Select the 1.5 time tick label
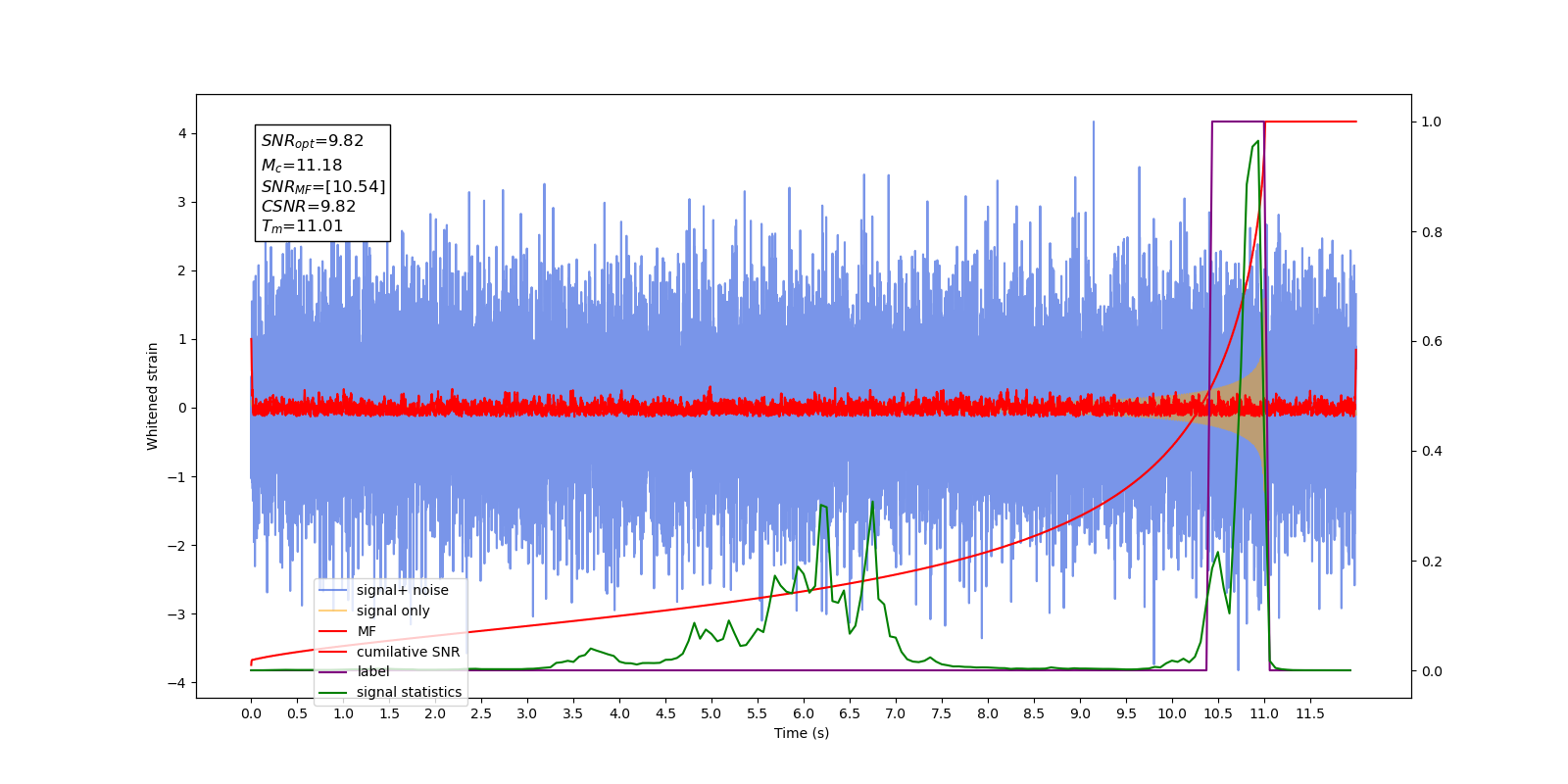Viewport: 1568px width, 784px height. (x=389, y=713)
